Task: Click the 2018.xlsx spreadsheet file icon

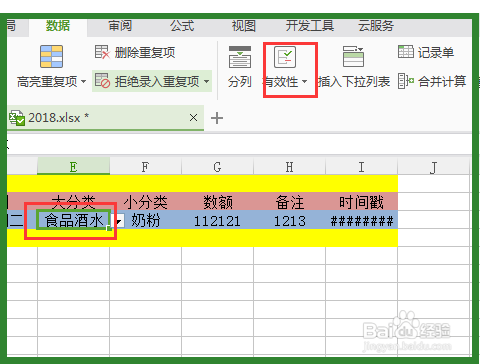Action: click(x=16, y=118)
